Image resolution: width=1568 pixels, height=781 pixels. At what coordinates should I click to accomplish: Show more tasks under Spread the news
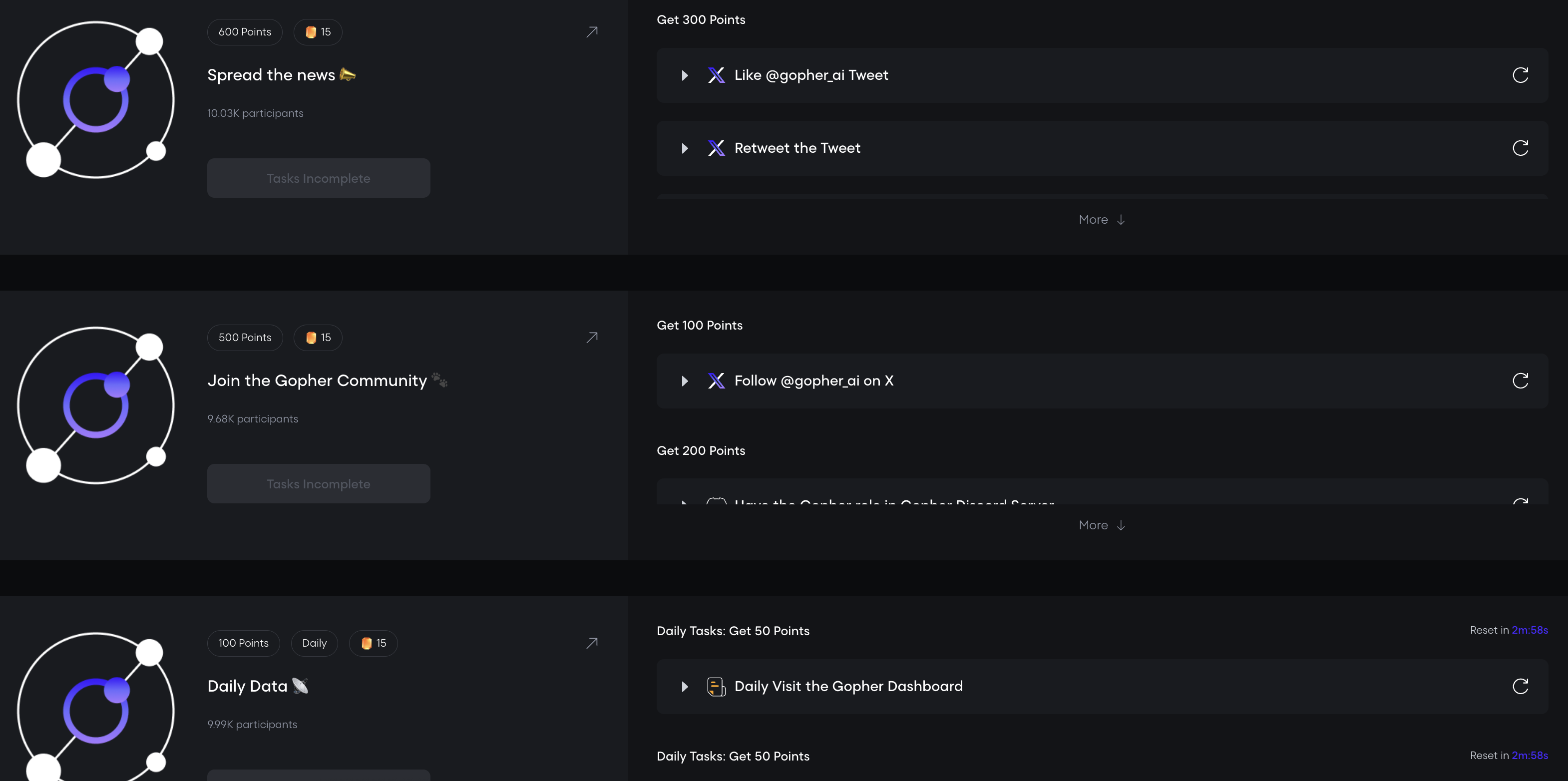click(x=1101, y=220)
